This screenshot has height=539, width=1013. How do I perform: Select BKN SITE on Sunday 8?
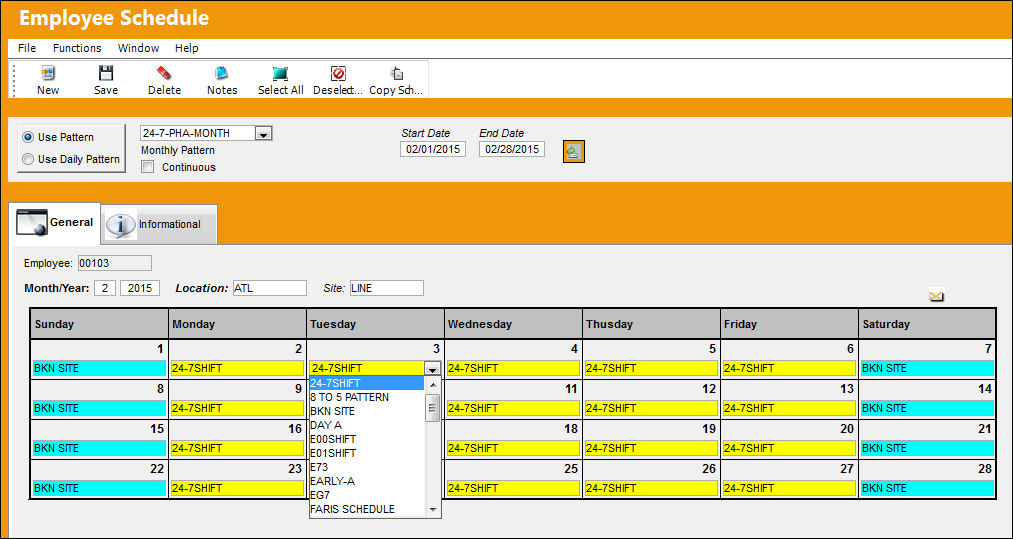click(99, 408)
